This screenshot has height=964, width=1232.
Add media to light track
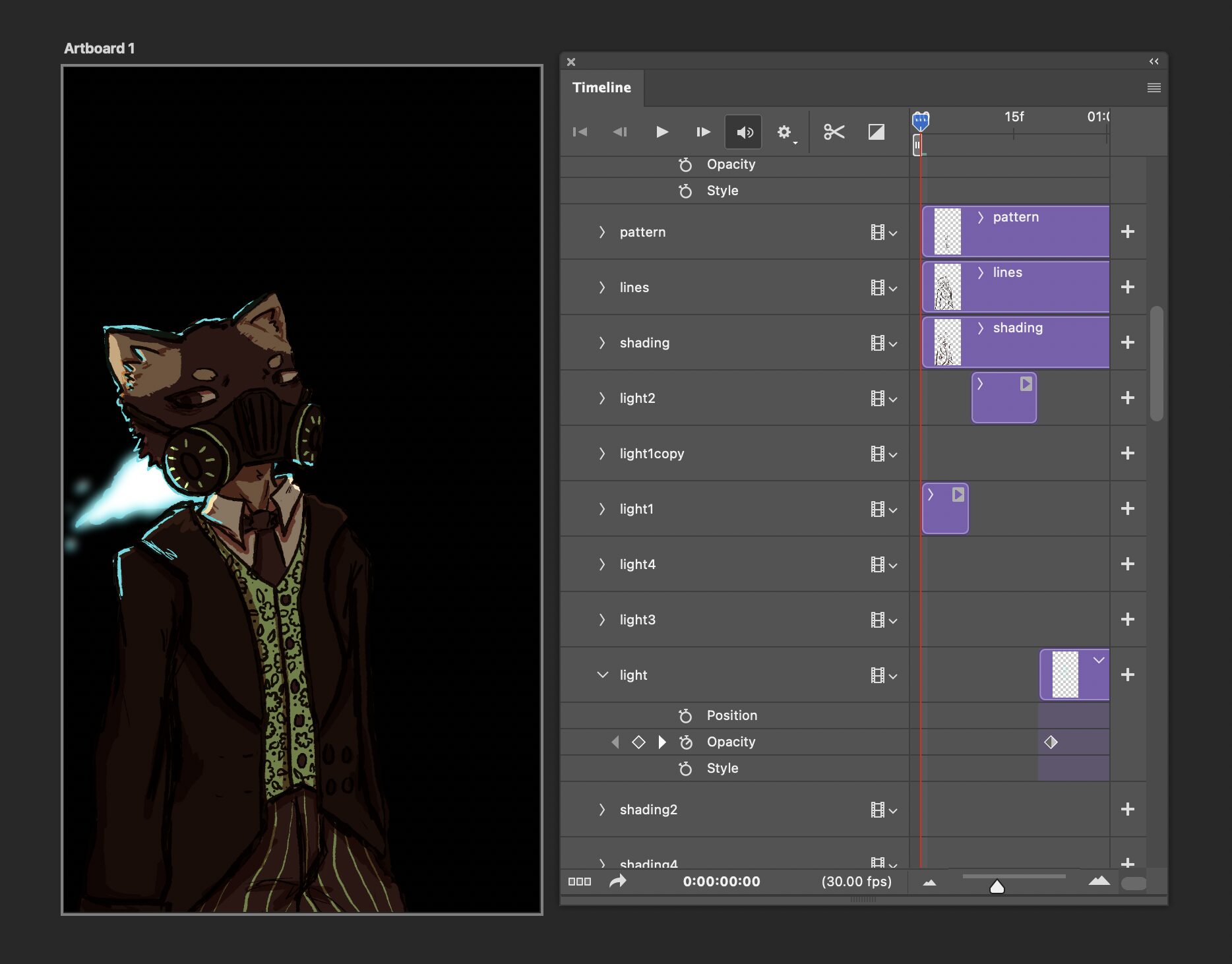tap(1128, 675)
